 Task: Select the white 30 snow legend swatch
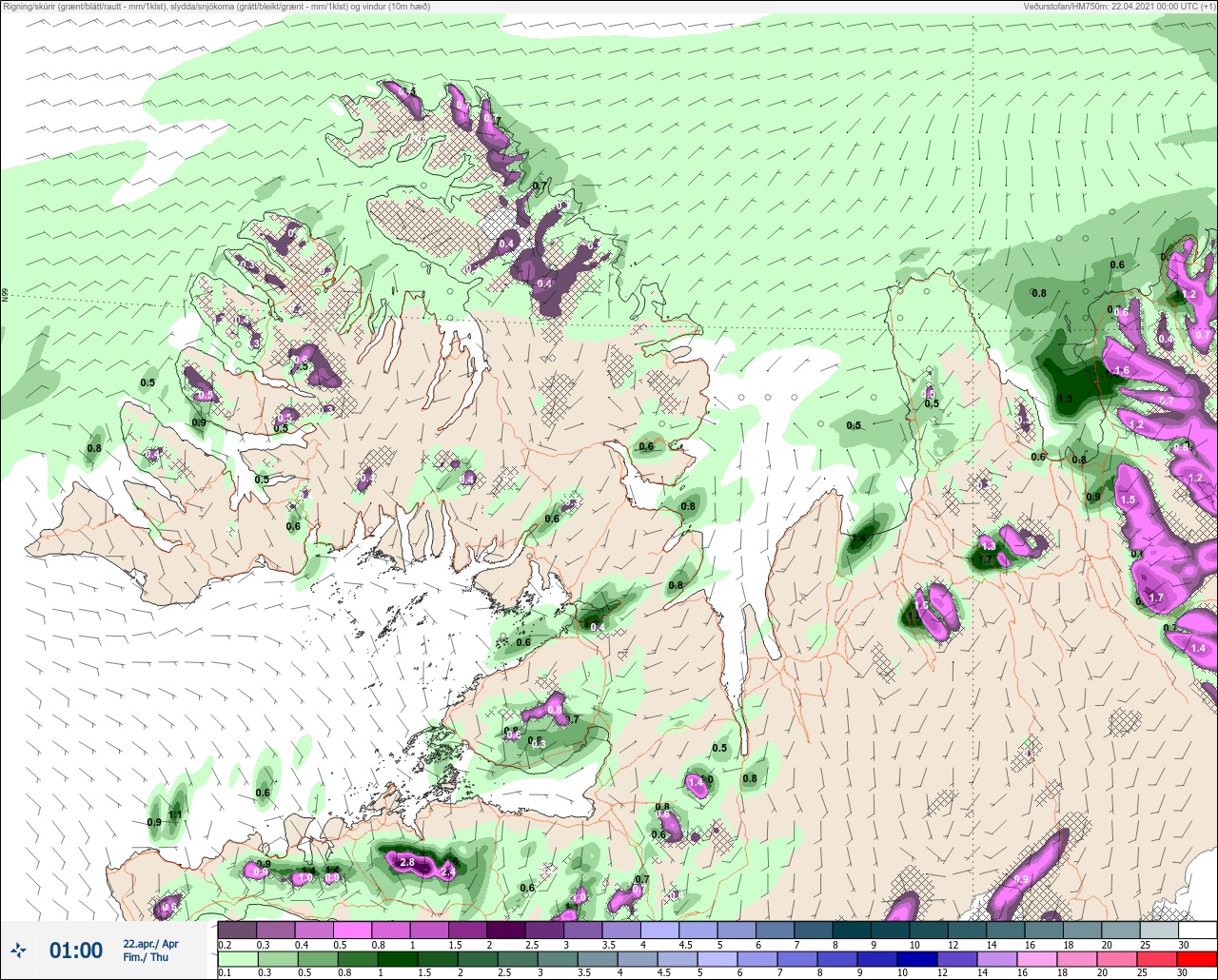coord(1198,930)
